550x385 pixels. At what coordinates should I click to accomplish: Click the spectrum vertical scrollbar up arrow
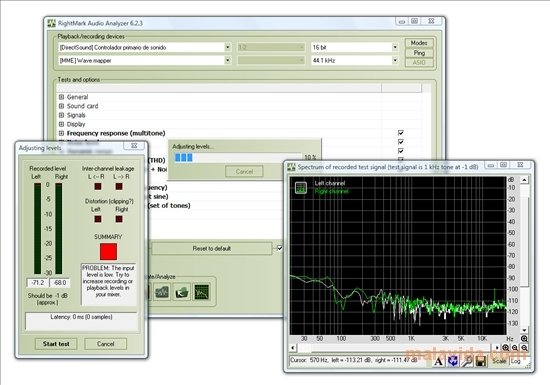524,180
